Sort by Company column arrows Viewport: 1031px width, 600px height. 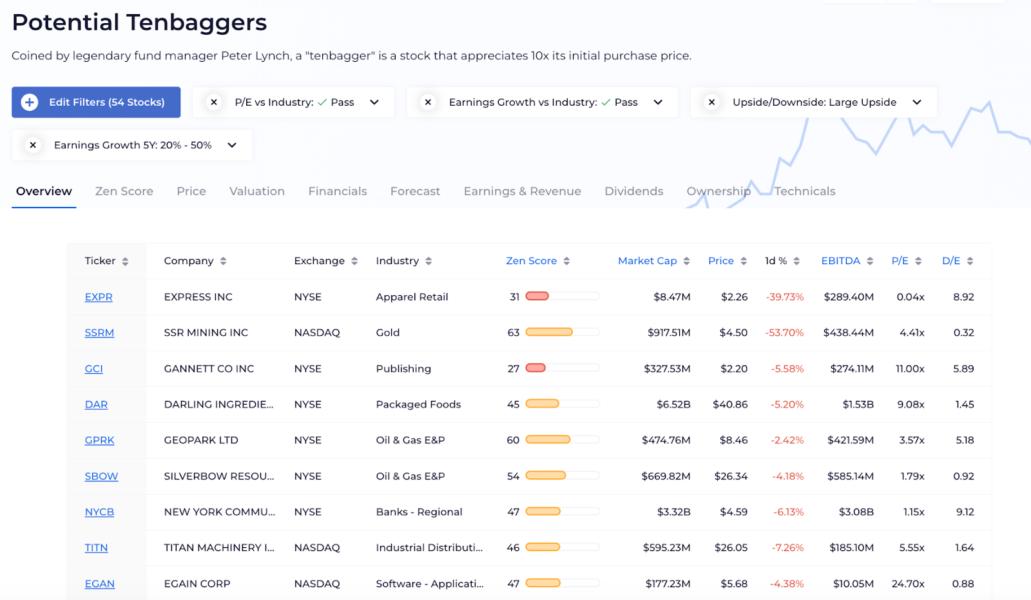(x=223, y=262)
